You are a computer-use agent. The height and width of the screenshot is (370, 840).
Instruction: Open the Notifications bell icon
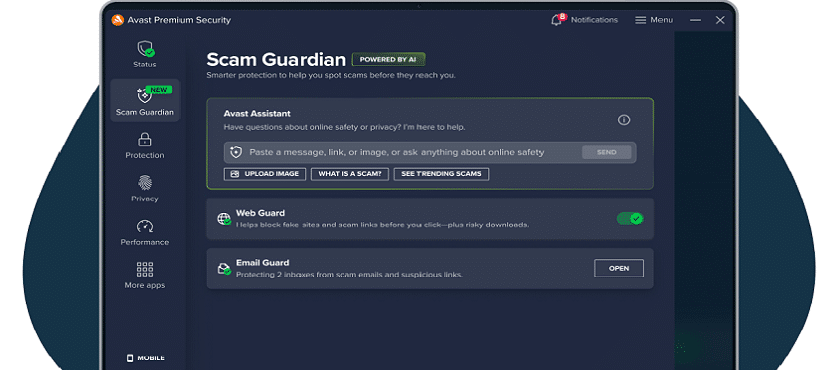point(556,20)
